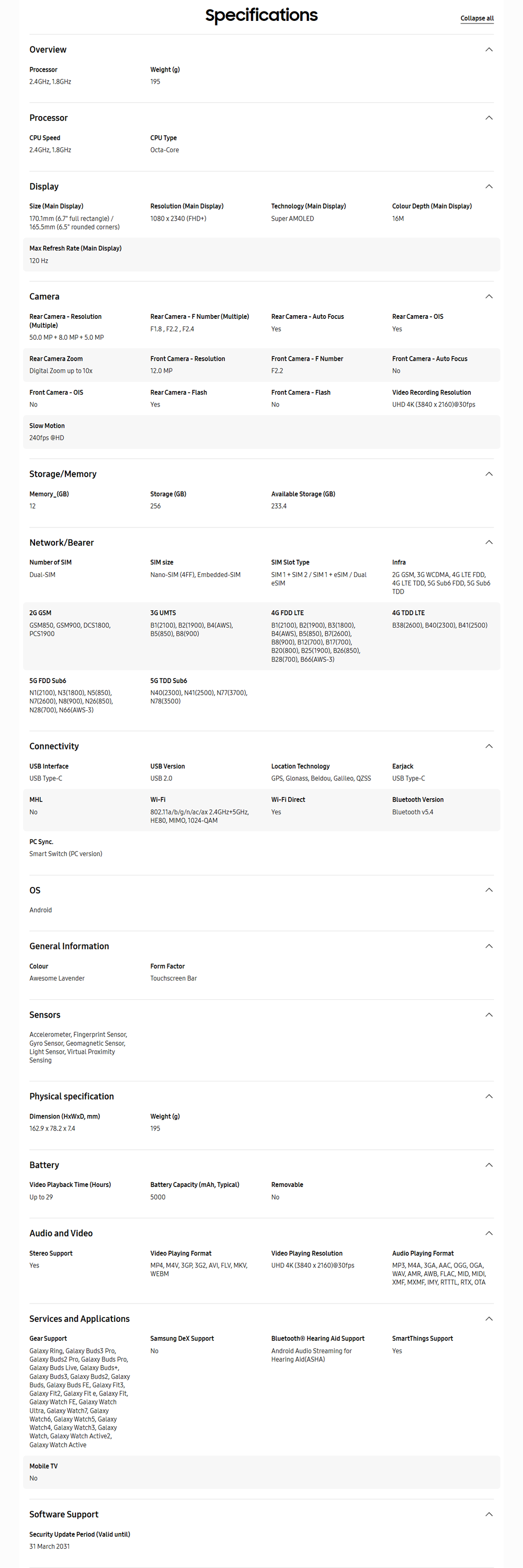Click the Collapse all link
The image size is (523, 1568).
477,18
